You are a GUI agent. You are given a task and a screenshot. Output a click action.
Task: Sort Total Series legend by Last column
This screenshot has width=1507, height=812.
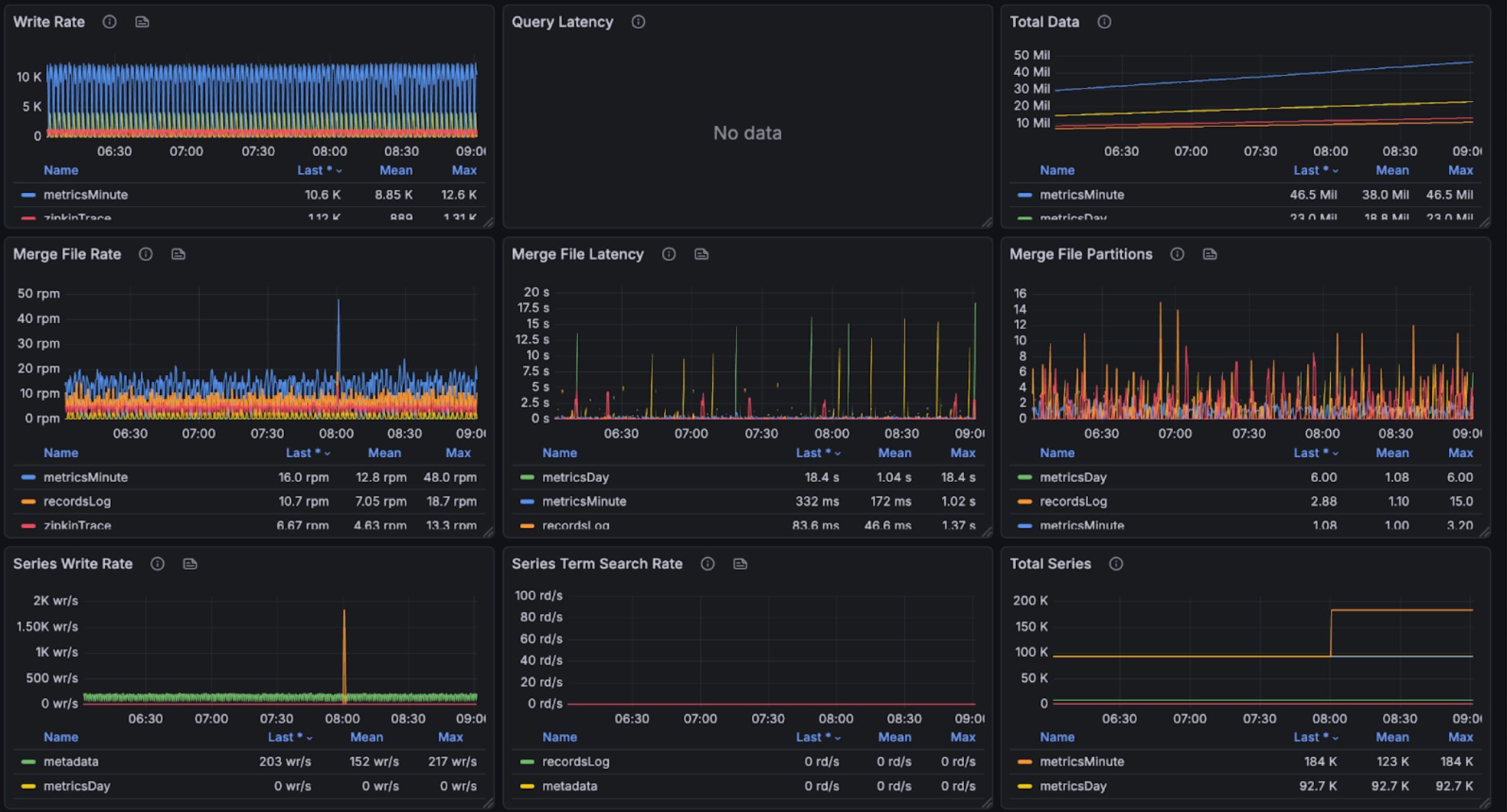point(1310,738)
